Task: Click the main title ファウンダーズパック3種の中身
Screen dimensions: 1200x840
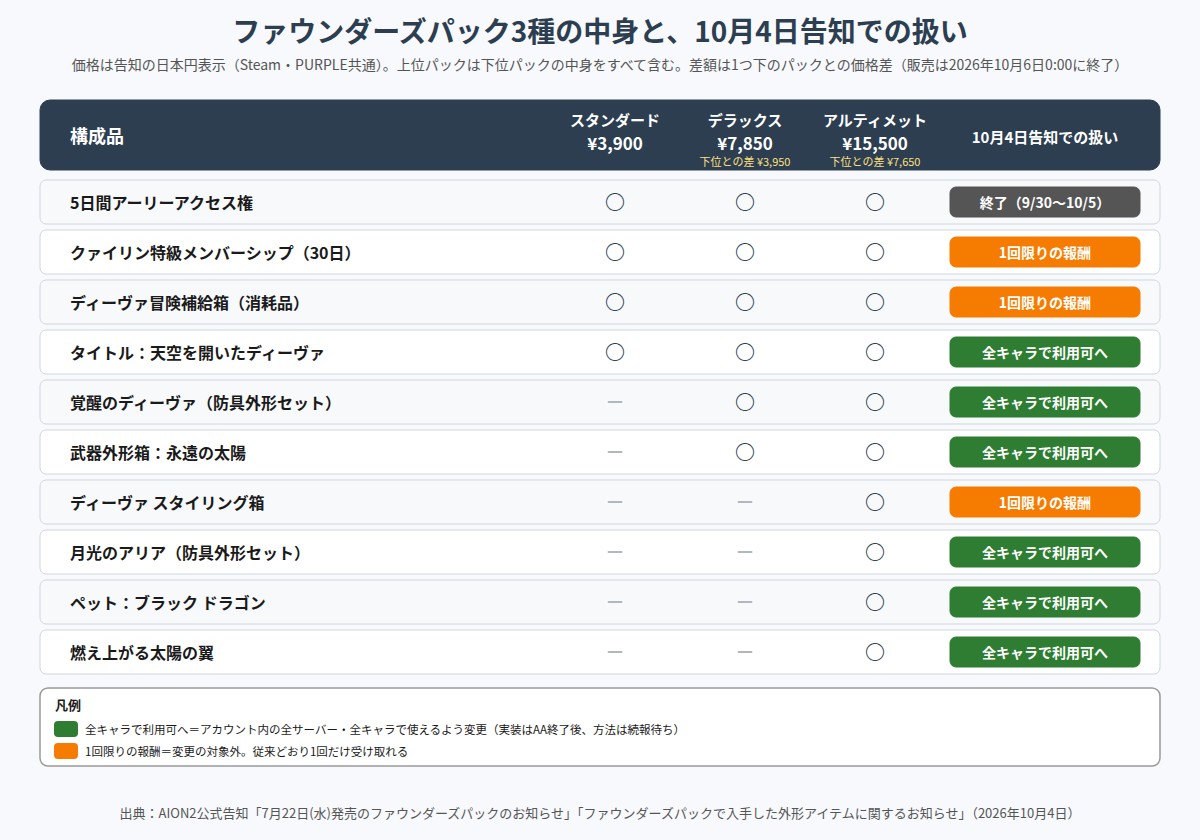Action: point(600,32)
